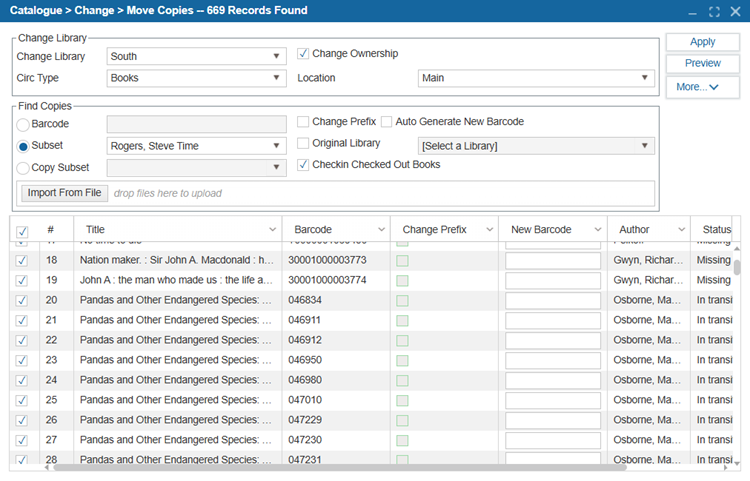The height and width of the screenshot is (481, 750).
Task: Open the Barcode column filter arrow
Action: pyautogui.click(x=381, y=230)
